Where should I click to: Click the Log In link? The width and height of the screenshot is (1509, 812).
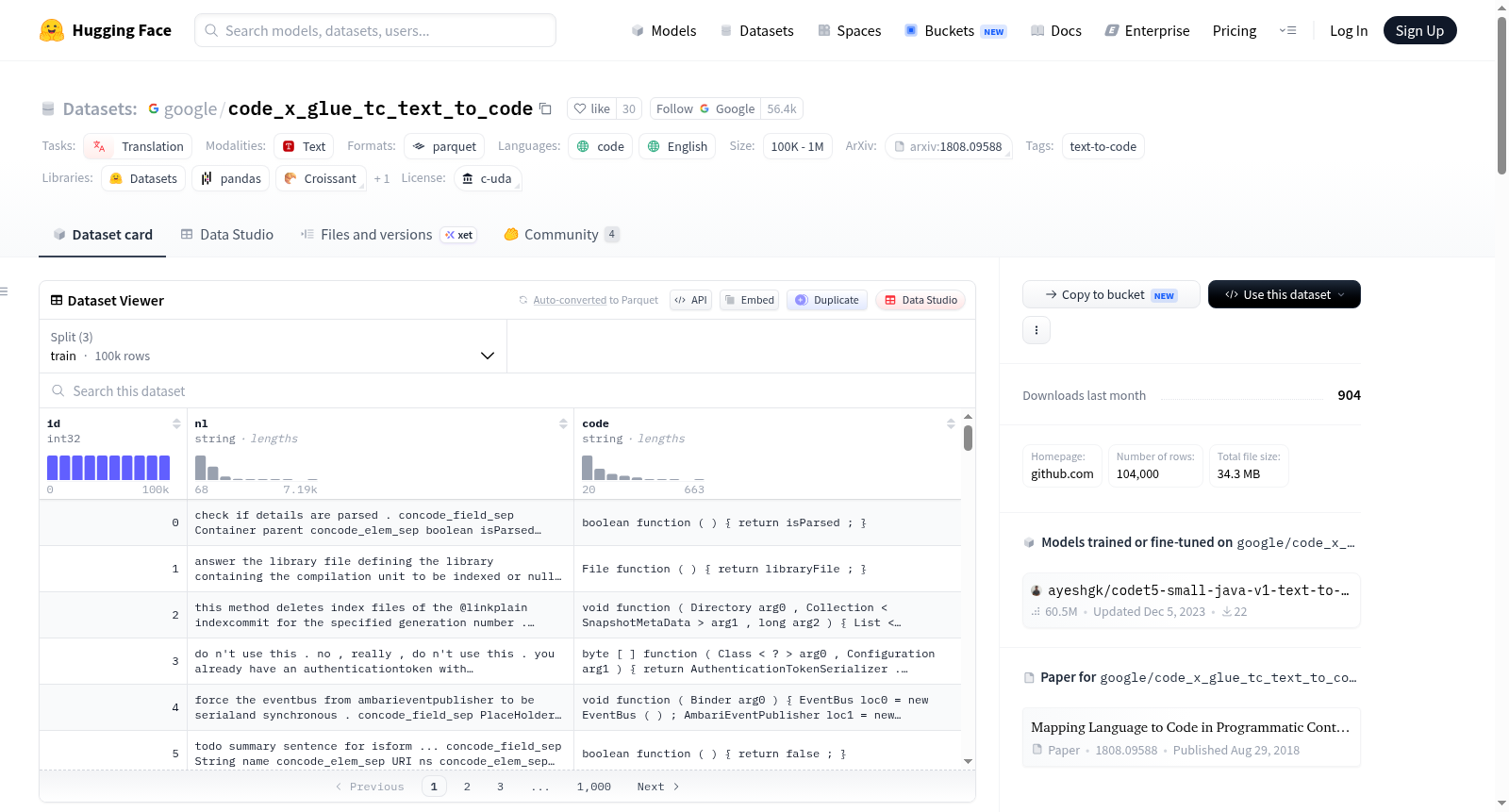coord(1349,30)
